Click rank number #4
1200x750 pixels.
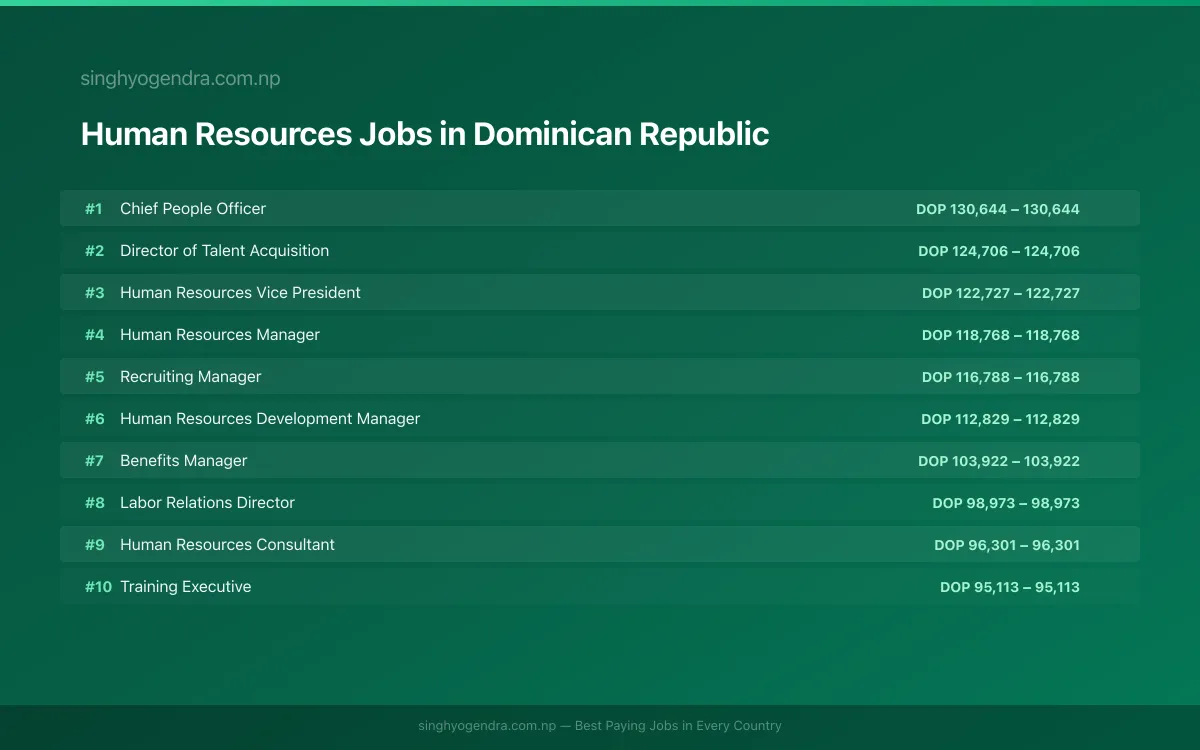coord(94,335)
